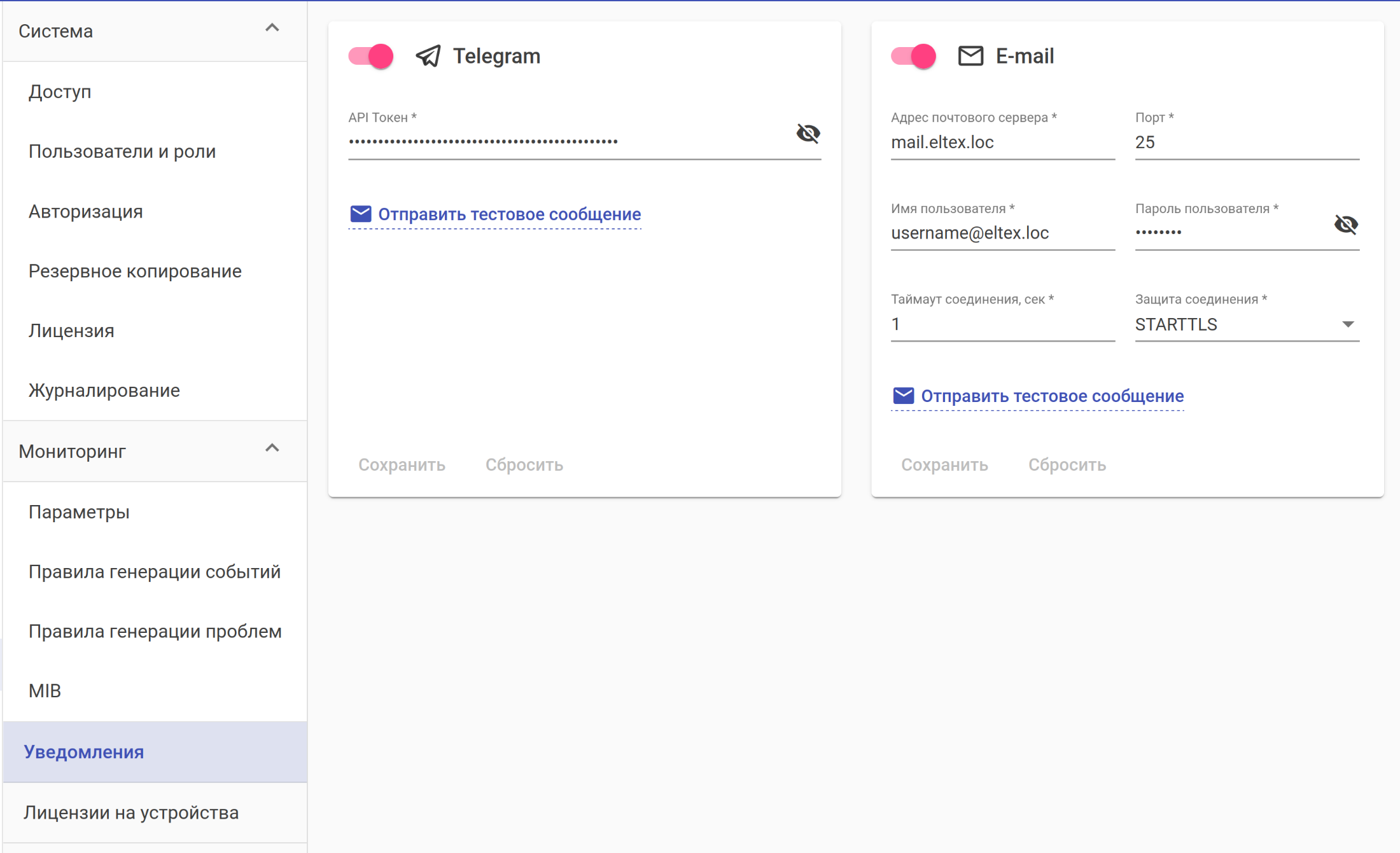This screenshot has width=1400, height=853.
Task: Open Лицензии на устройства item
Action: tap(131, 813)
